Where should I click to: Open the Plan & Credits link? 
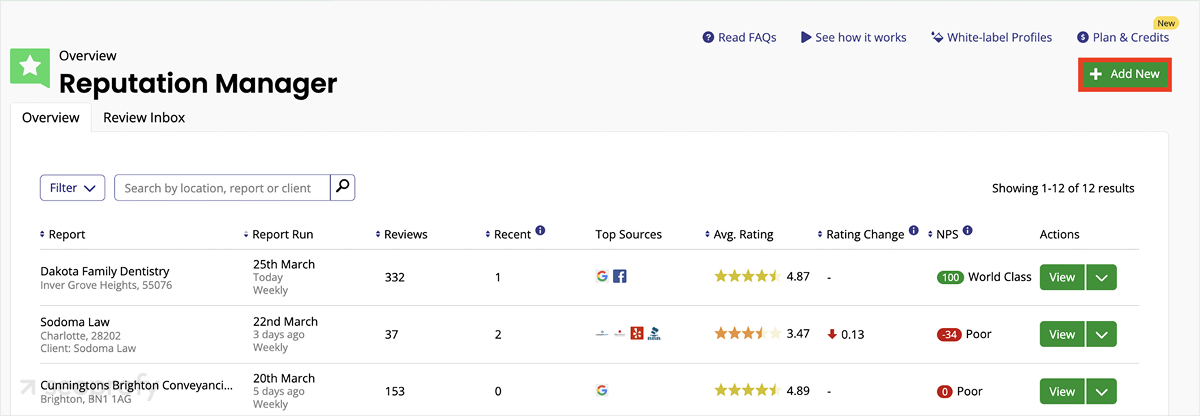(1123, 37)
